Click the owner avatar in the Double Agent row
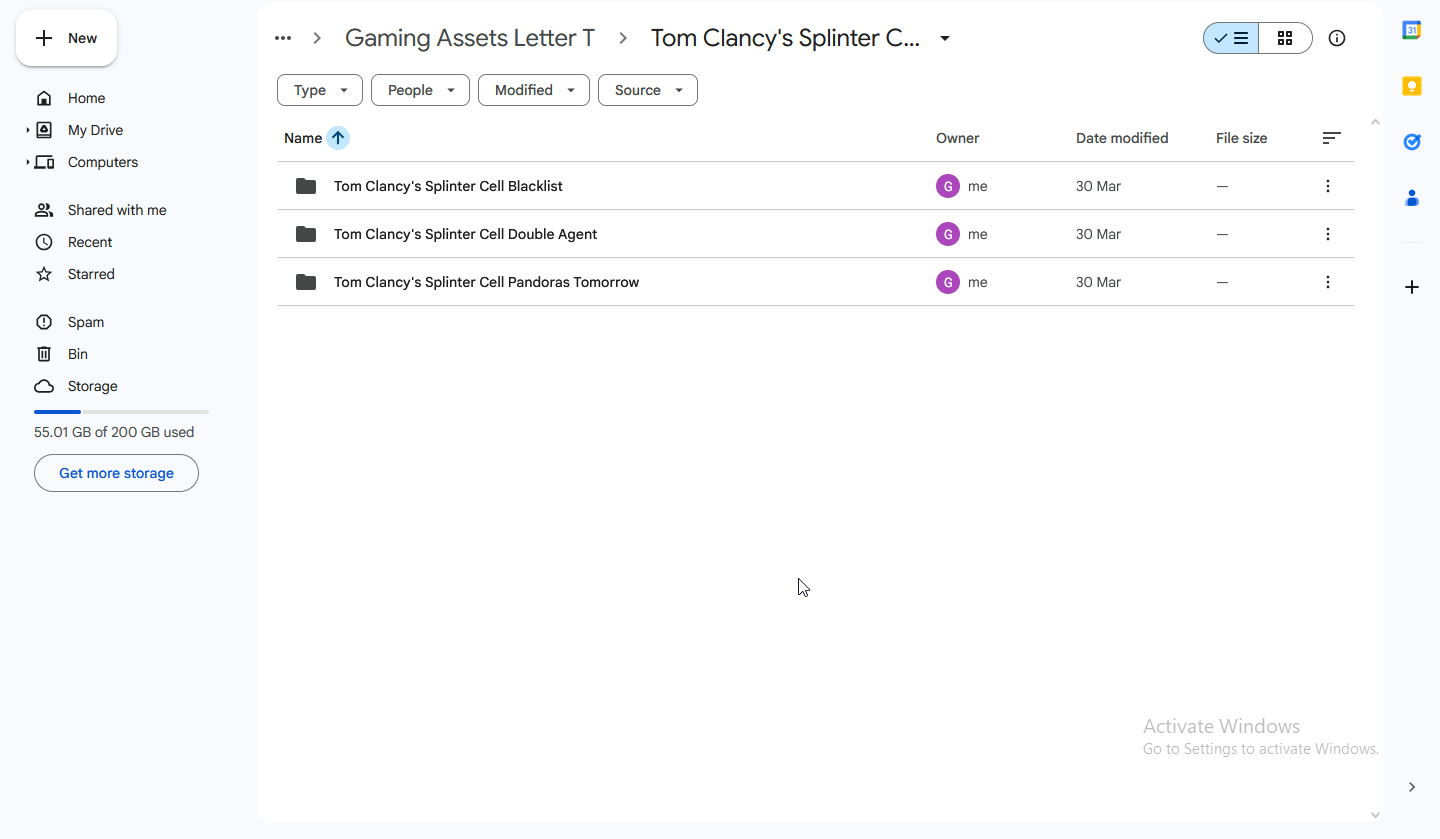The image size is (1440, 839). 948,234
